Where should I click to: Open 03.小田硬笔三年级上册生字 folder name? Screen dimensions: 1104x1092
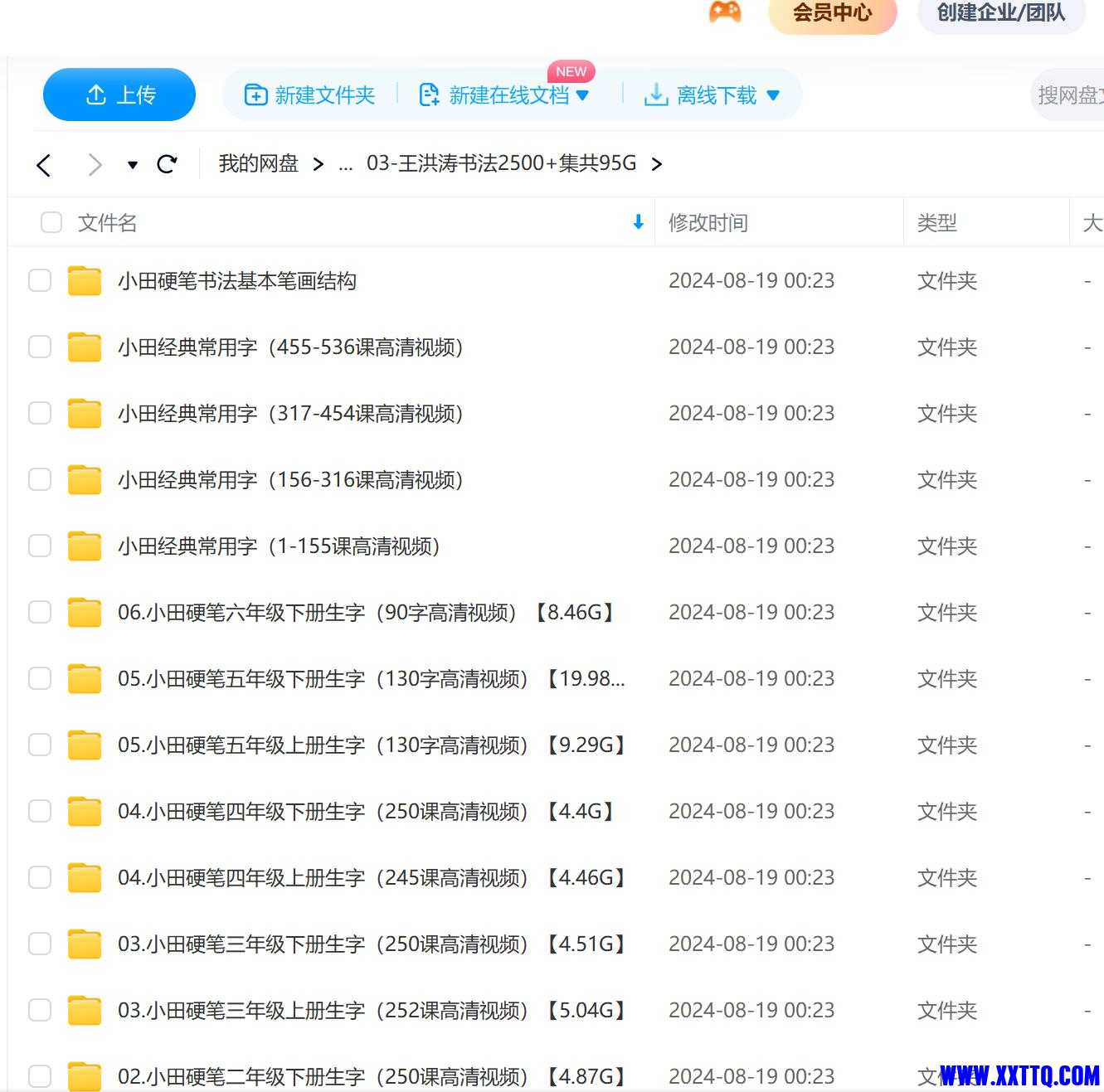click(x=373, y=1011)
